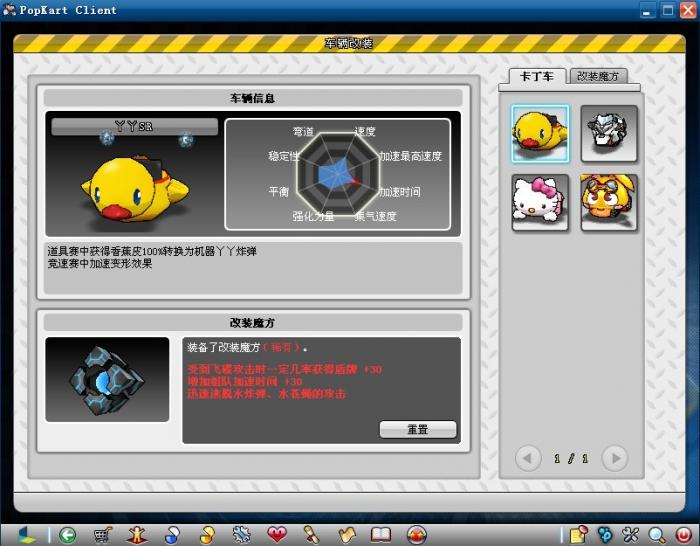Click the 稳定性 stat label
The image size is (700, 546).
283,156
